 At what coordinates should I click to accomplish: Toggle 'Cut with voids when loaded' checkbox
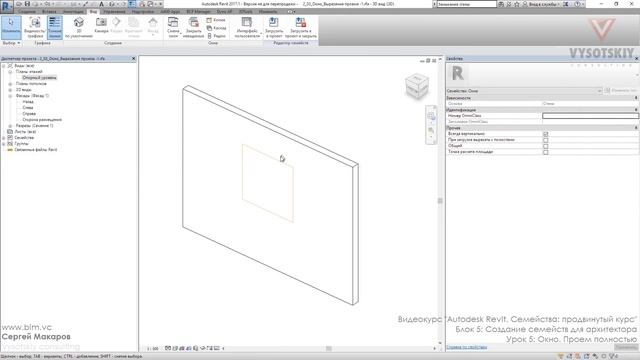545,140
